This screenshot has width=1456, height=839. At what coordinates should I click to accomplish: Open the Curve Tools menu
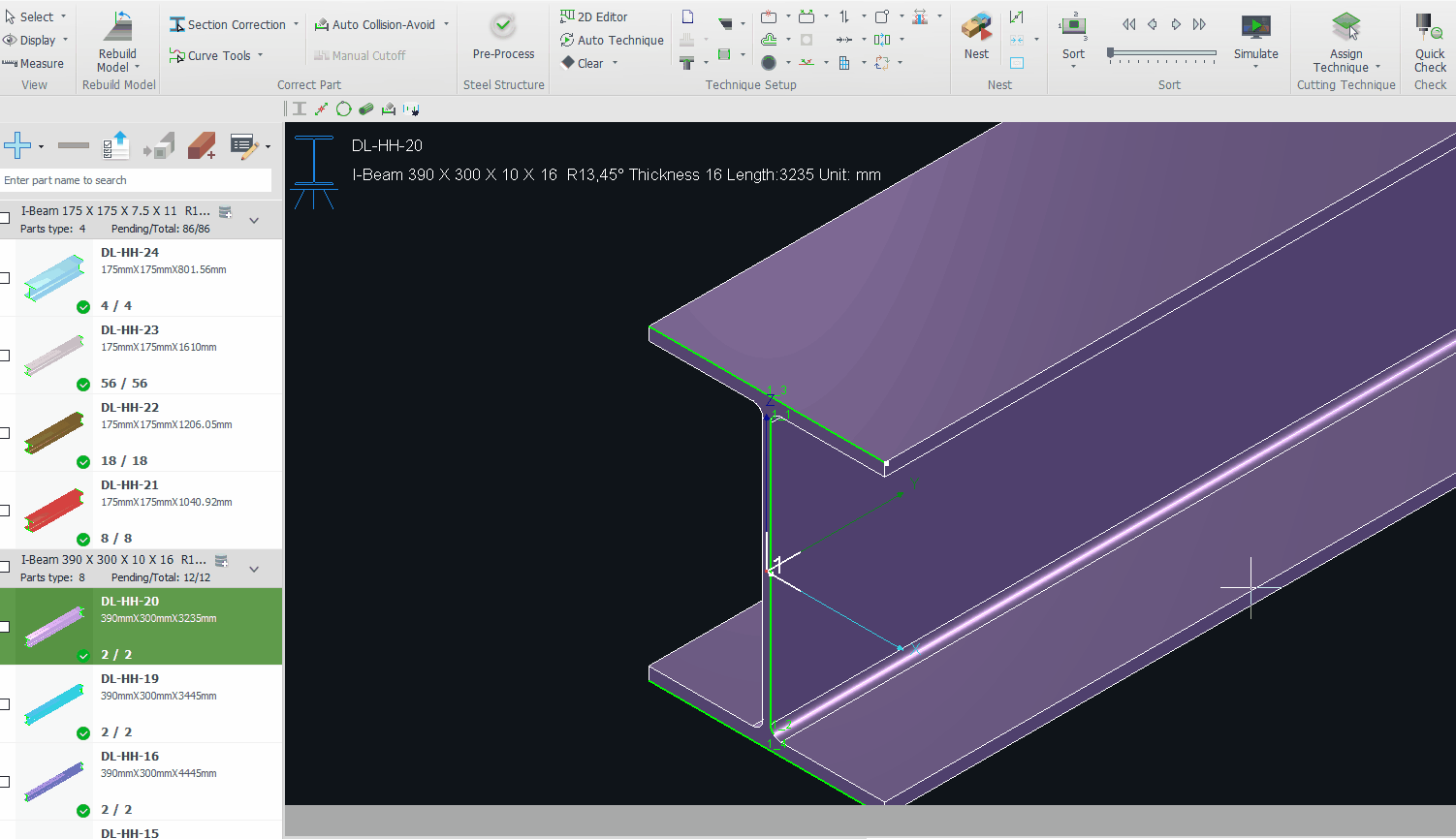click(x=217, y=56)
